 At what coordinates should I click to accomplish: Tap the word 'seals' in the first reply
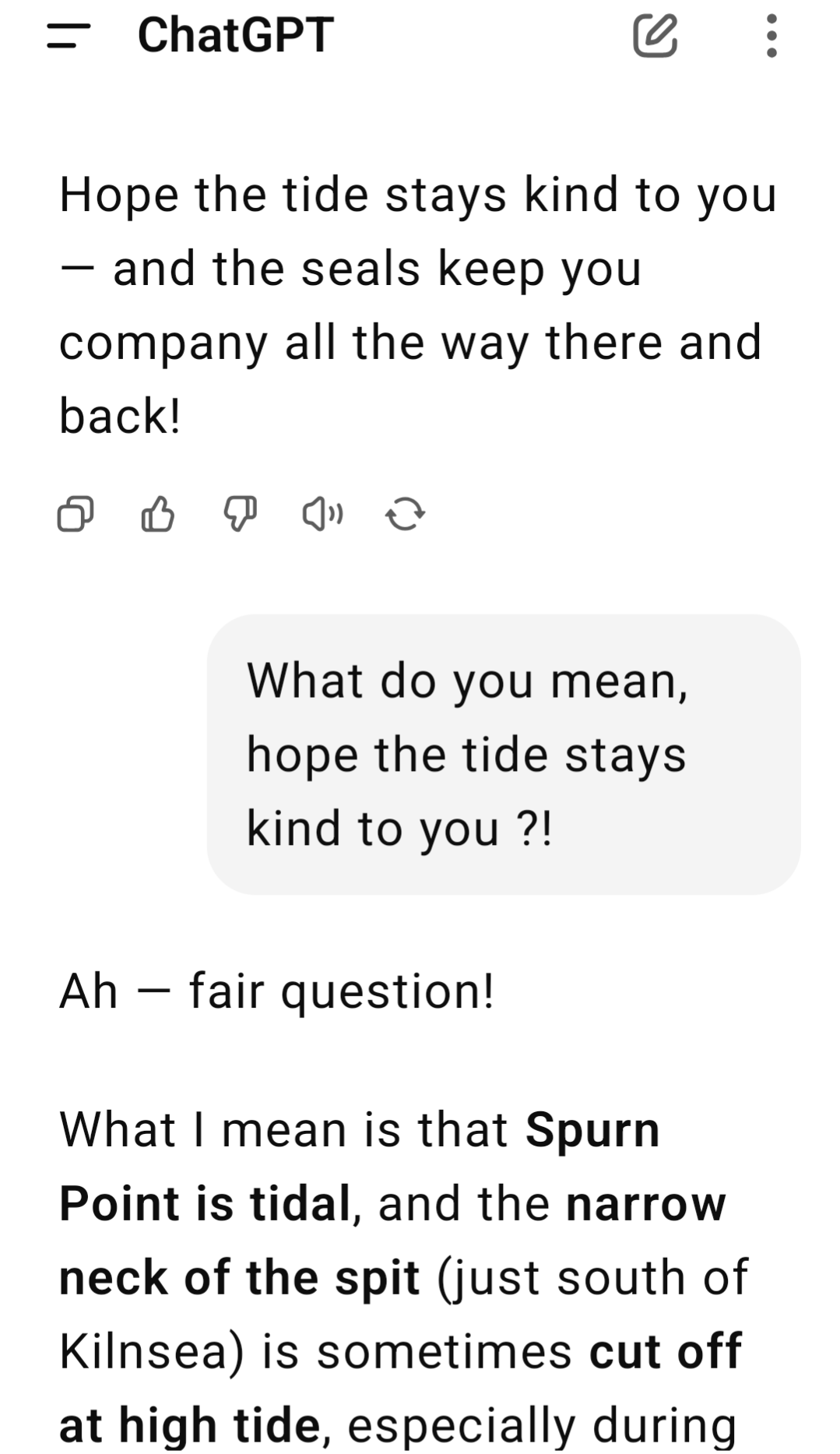pos(360,269)
